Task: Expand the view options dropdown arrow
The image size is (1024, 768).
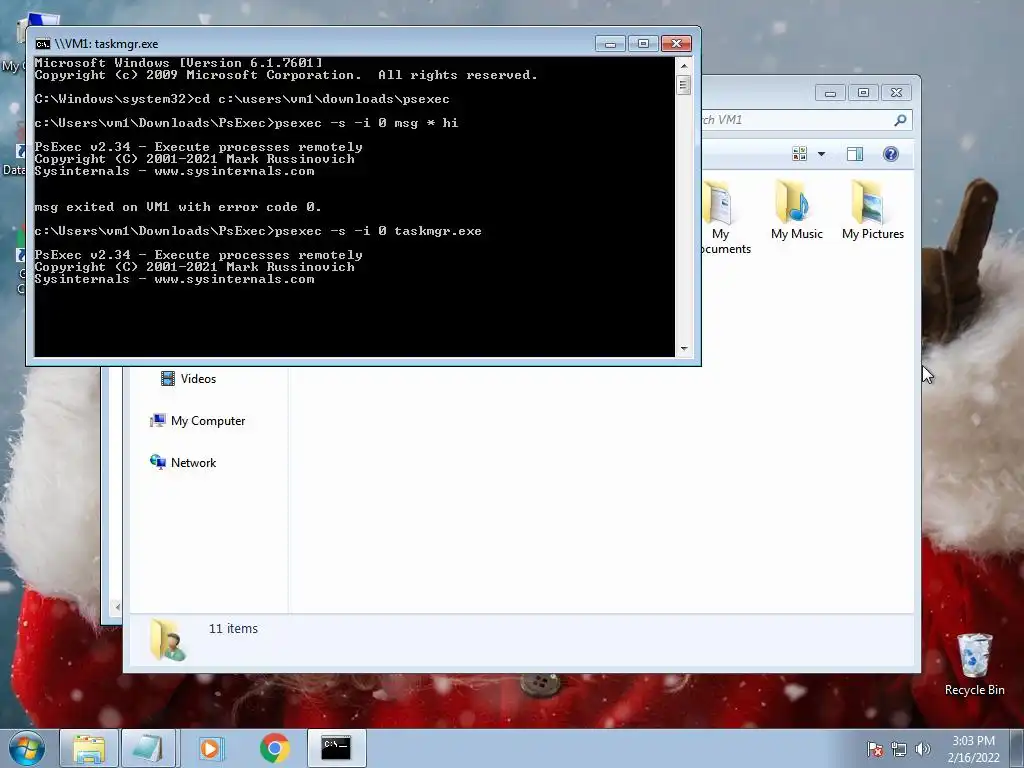Action: 822,154
